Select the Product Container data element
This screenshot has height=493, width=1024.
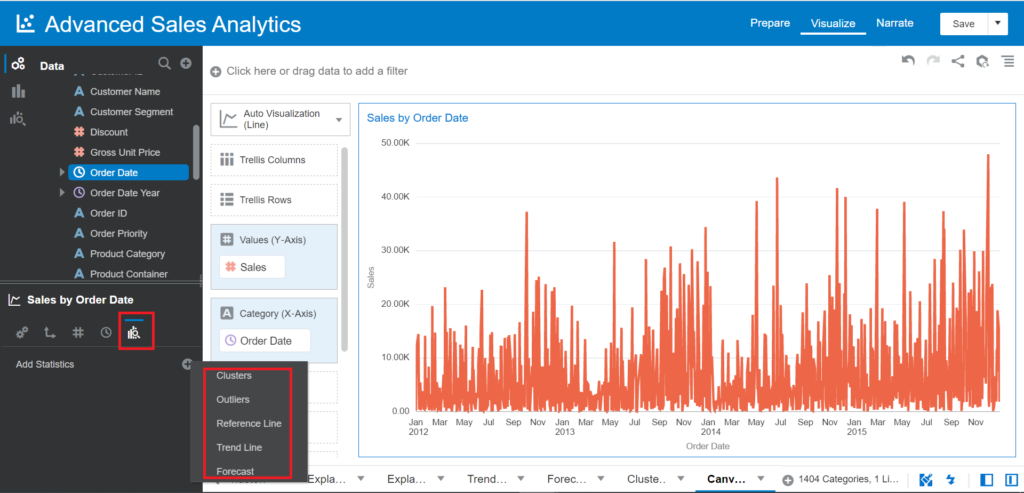[129, 274]
